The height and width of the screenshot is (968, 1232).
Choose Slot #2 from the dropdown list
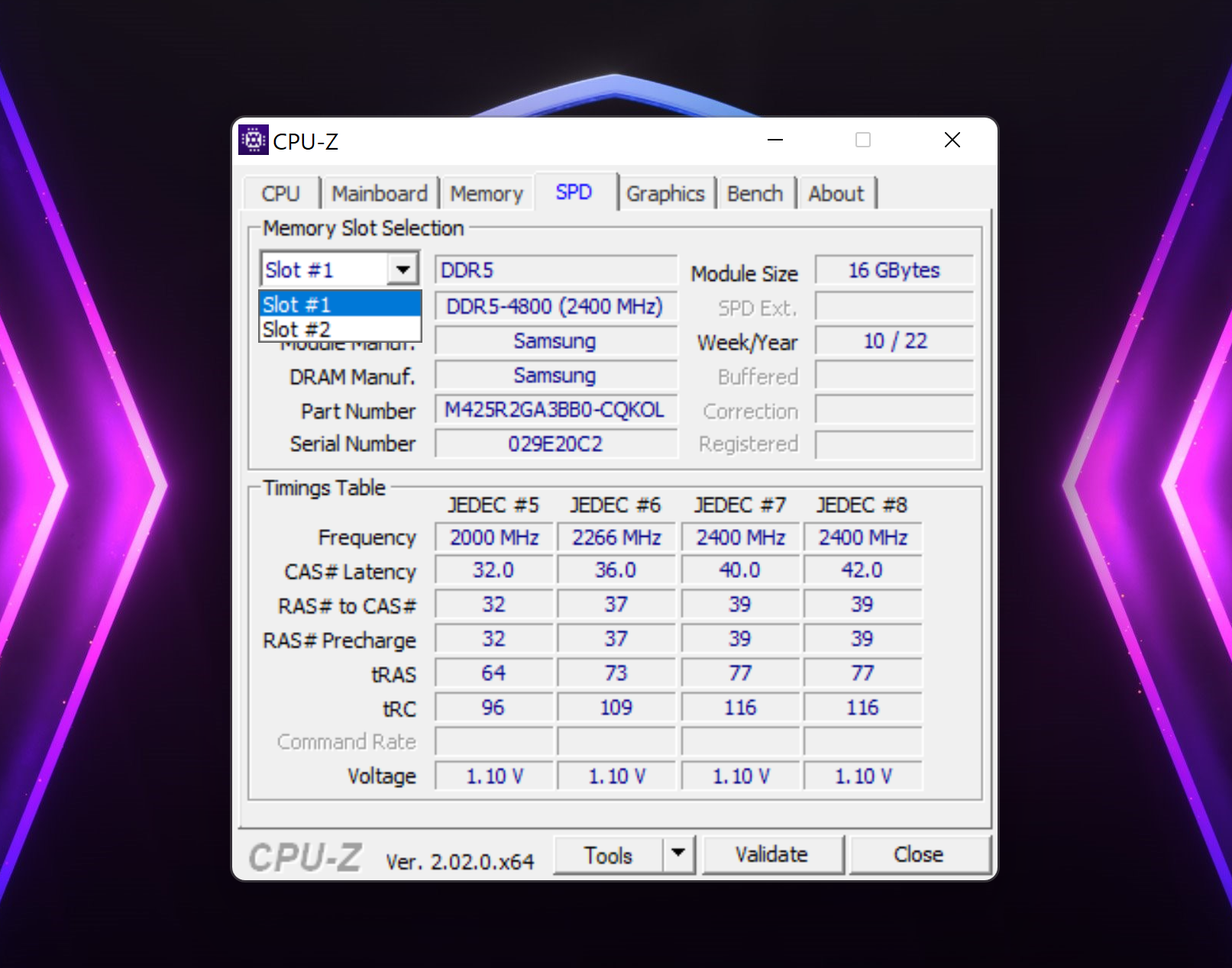pos(341,329)
